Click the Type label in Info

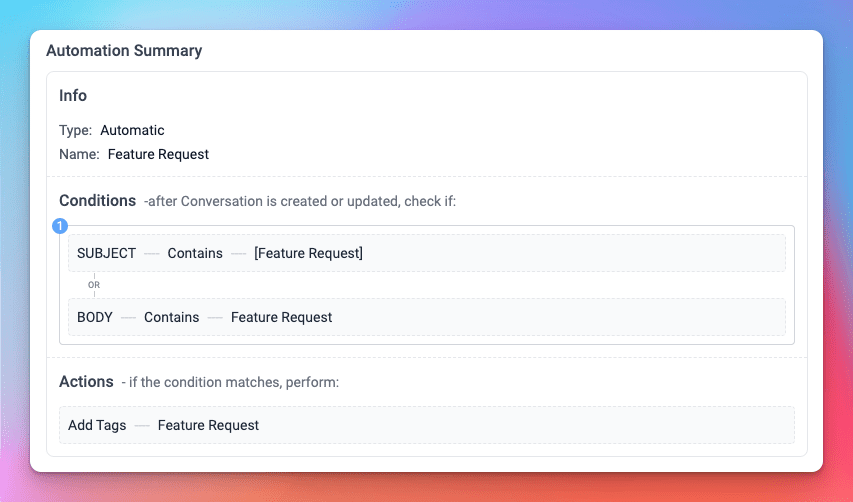click(76, 131)
